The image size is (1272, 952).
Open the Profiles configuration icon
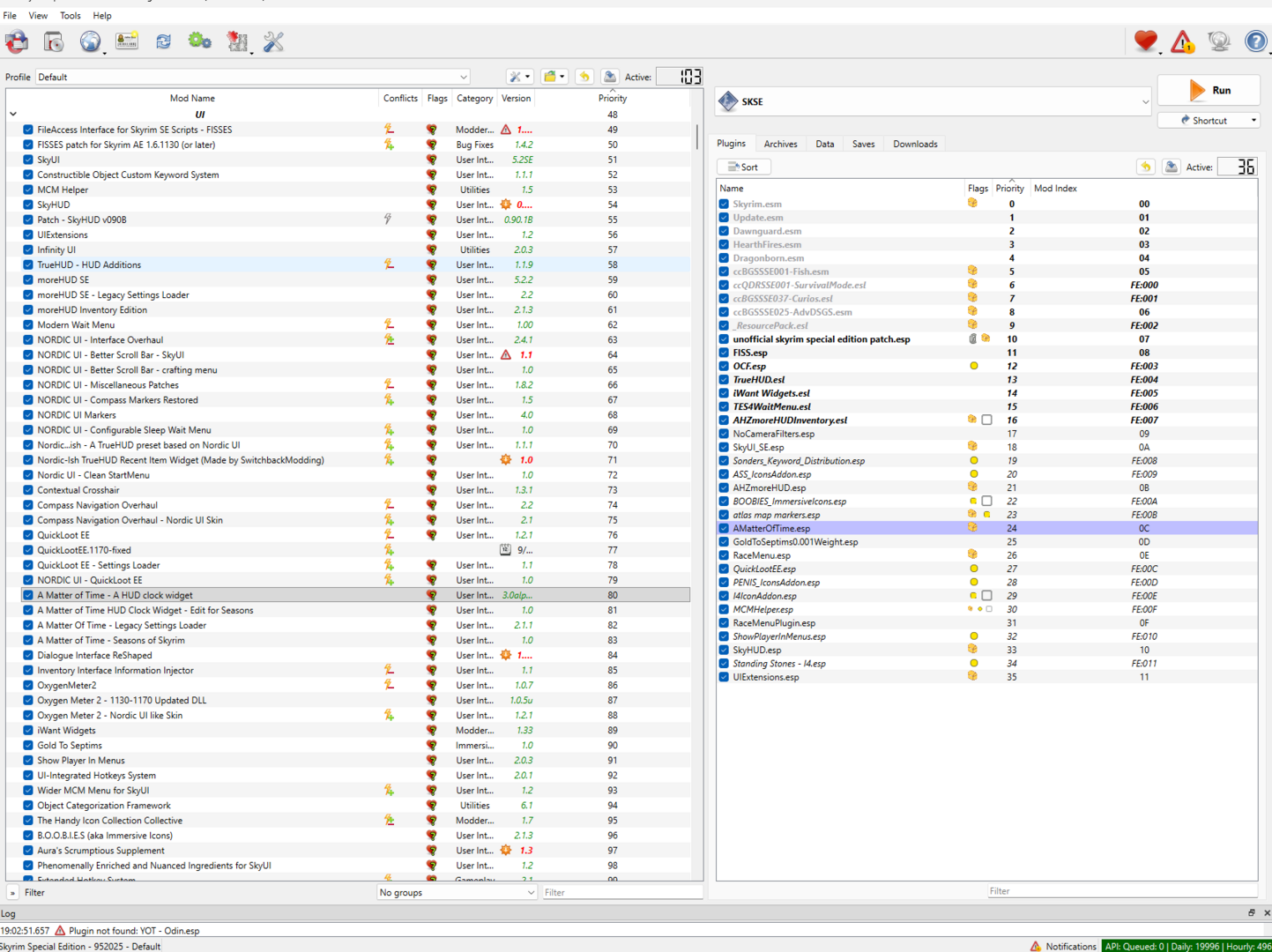pos(127,41)
